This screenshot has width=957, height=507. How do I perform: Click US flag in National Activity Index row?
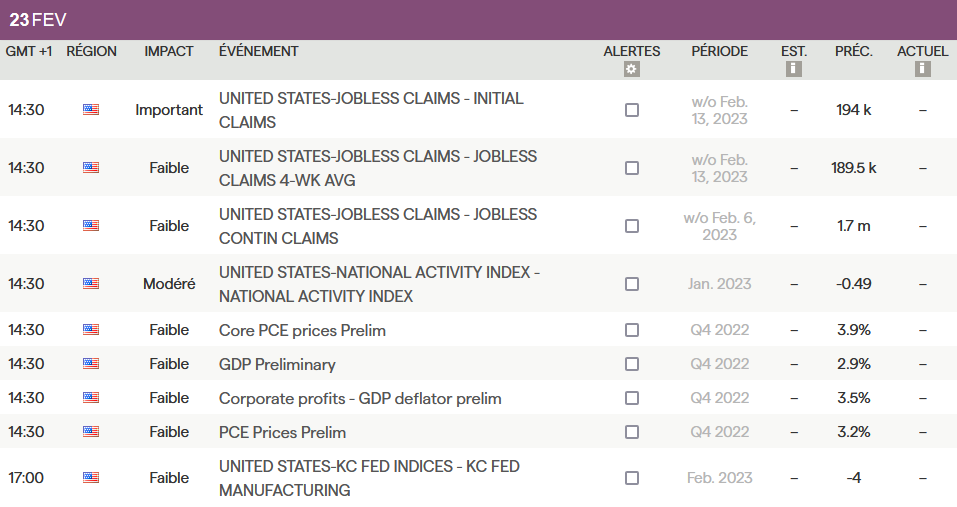pyautogui.click(x=91, y=284)
